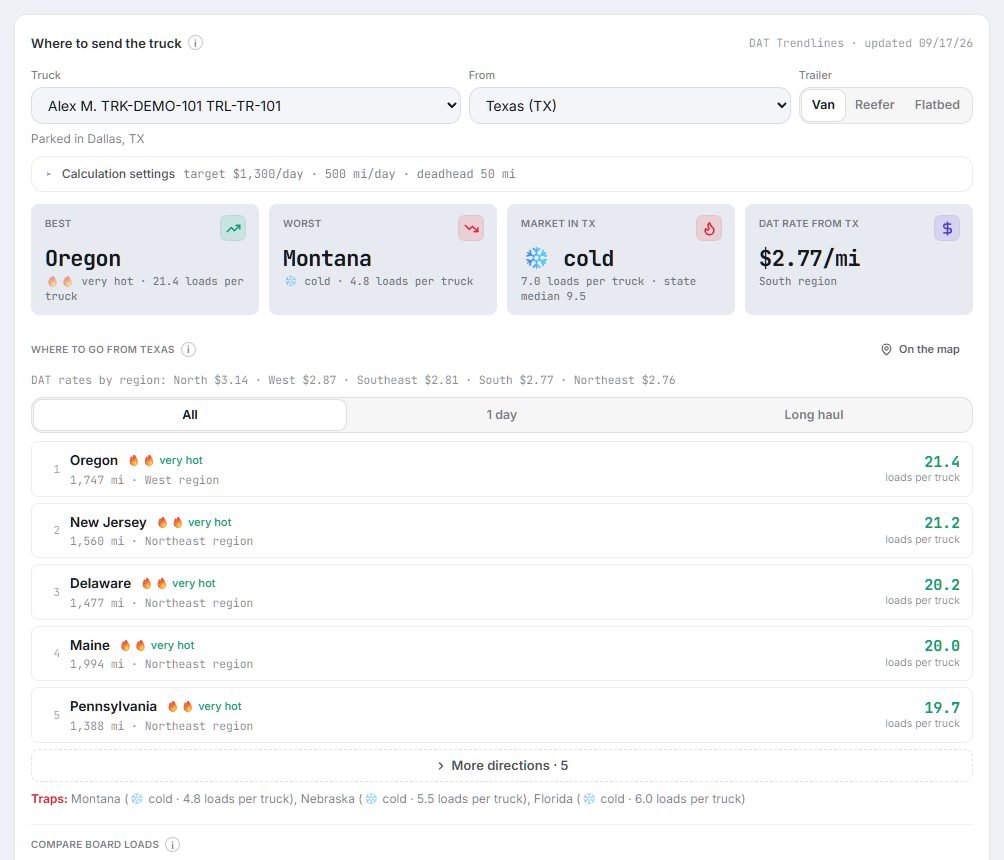Click the green trending-up icon on Best card
This screenshot has width=1004, height=860.
[233, 228]
